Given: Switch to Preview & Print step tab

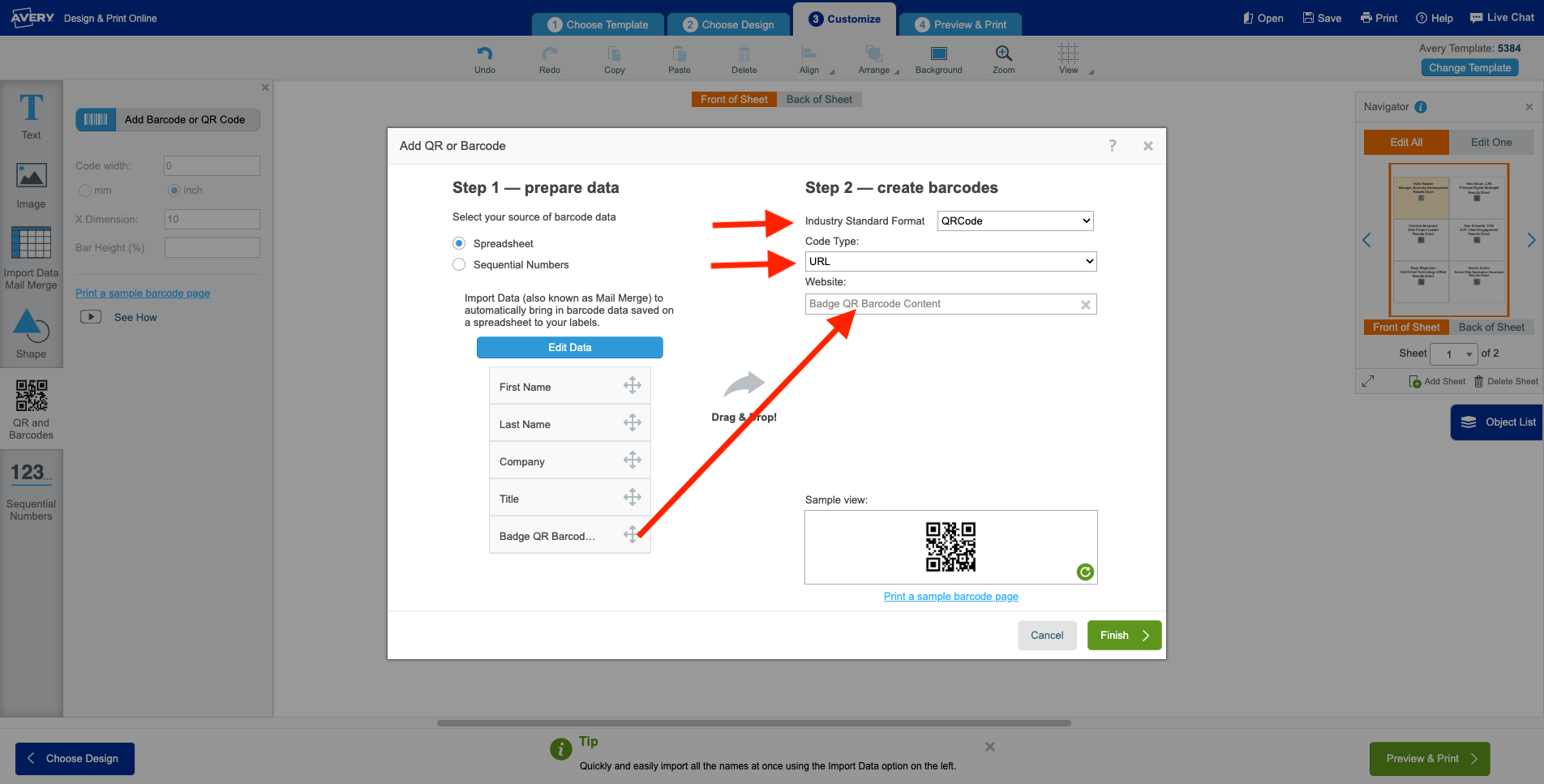Looking at the screenshot, I should tap(961, 24).
